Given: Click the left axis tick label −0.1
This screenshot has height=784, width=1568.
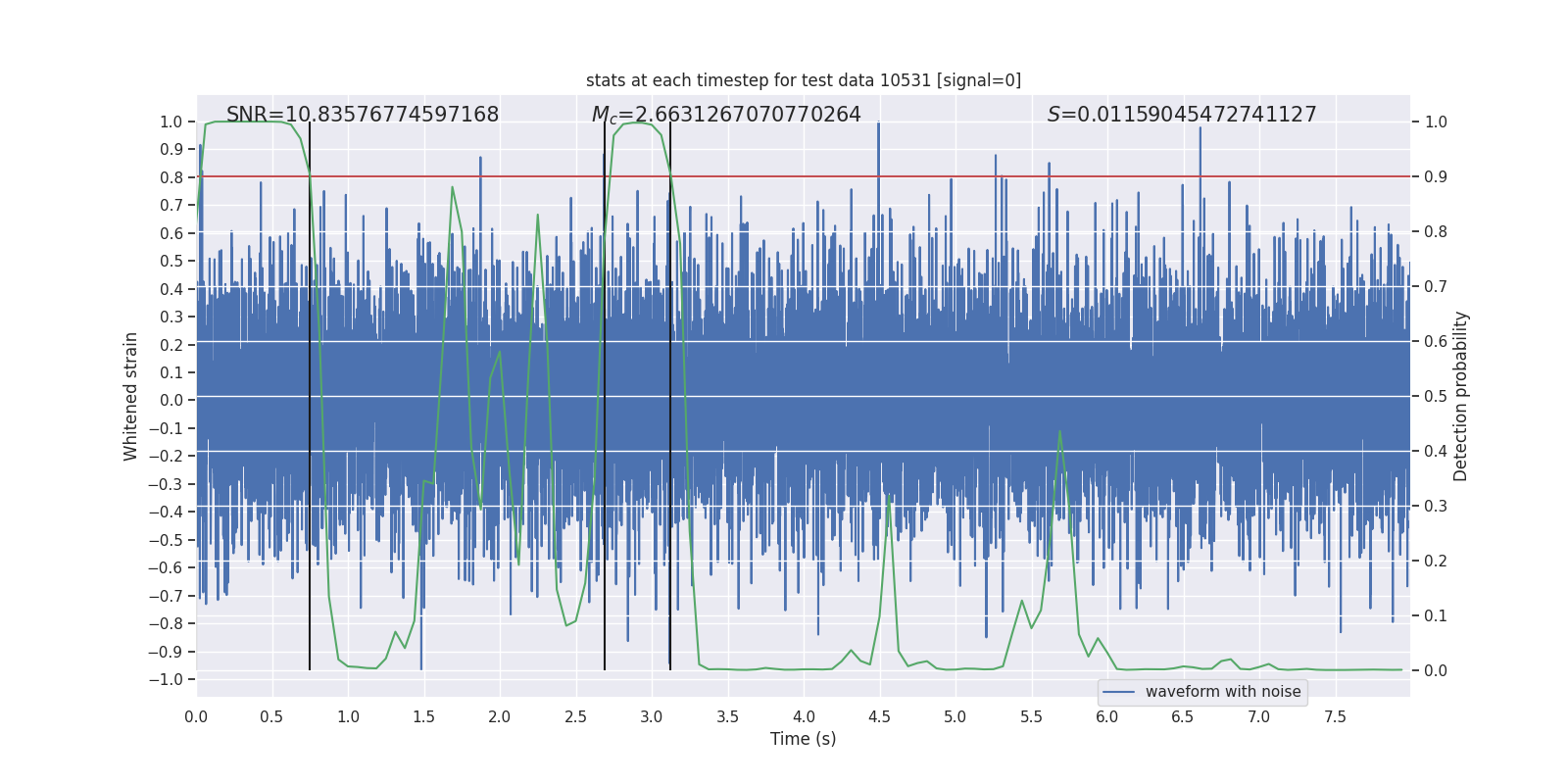Looking at the screenshot, I should click(166, 428).
